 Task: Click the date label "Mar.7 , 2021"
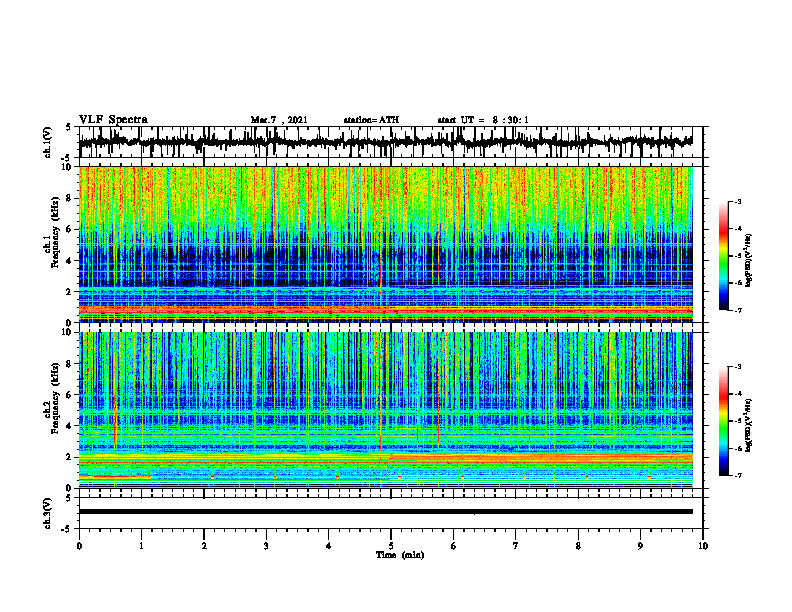(x=279, y=120)
